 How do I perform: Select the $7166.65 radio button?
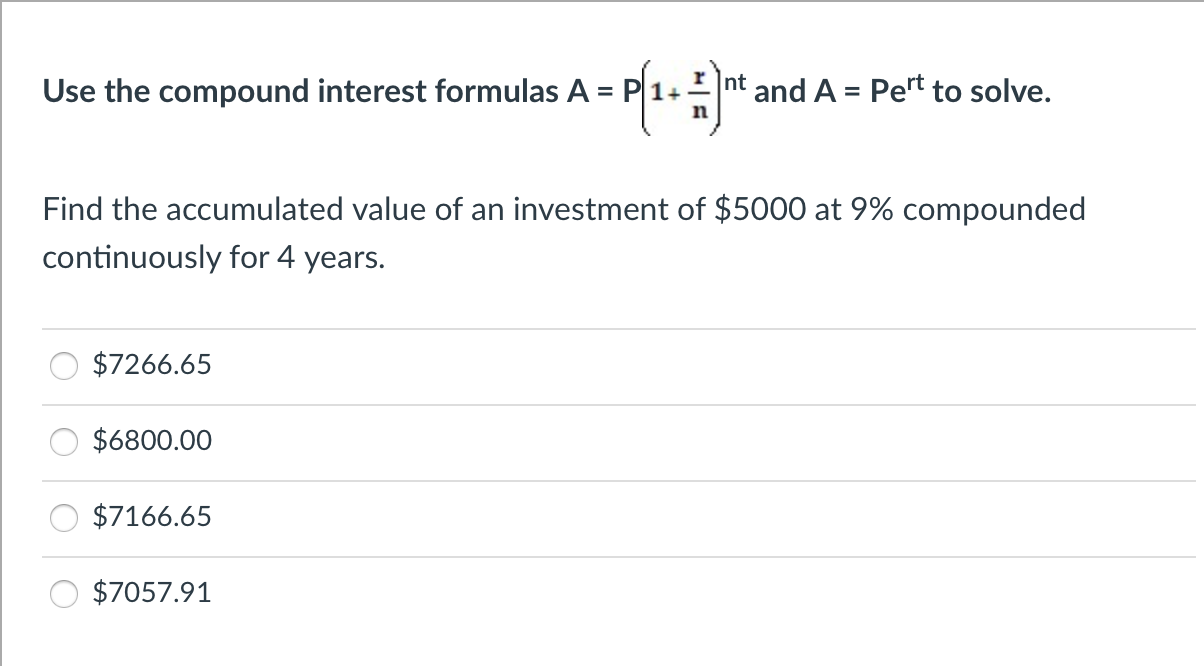tap(63, 517)
